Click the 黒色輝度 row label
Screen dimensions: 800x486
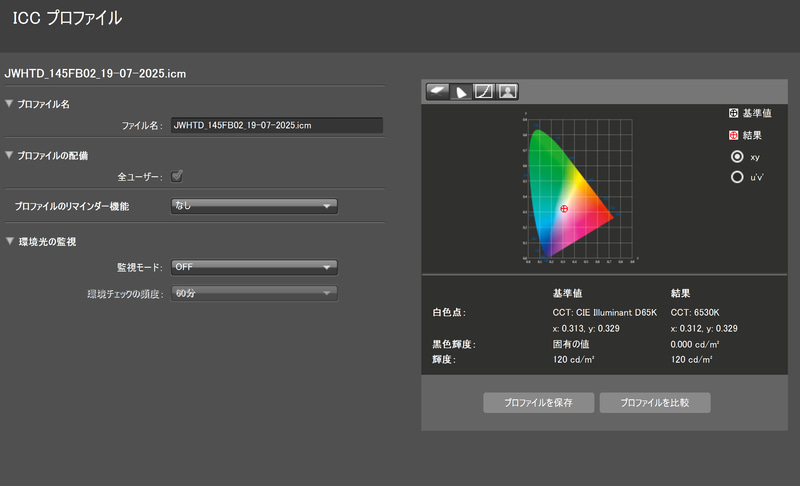(454, 344)
